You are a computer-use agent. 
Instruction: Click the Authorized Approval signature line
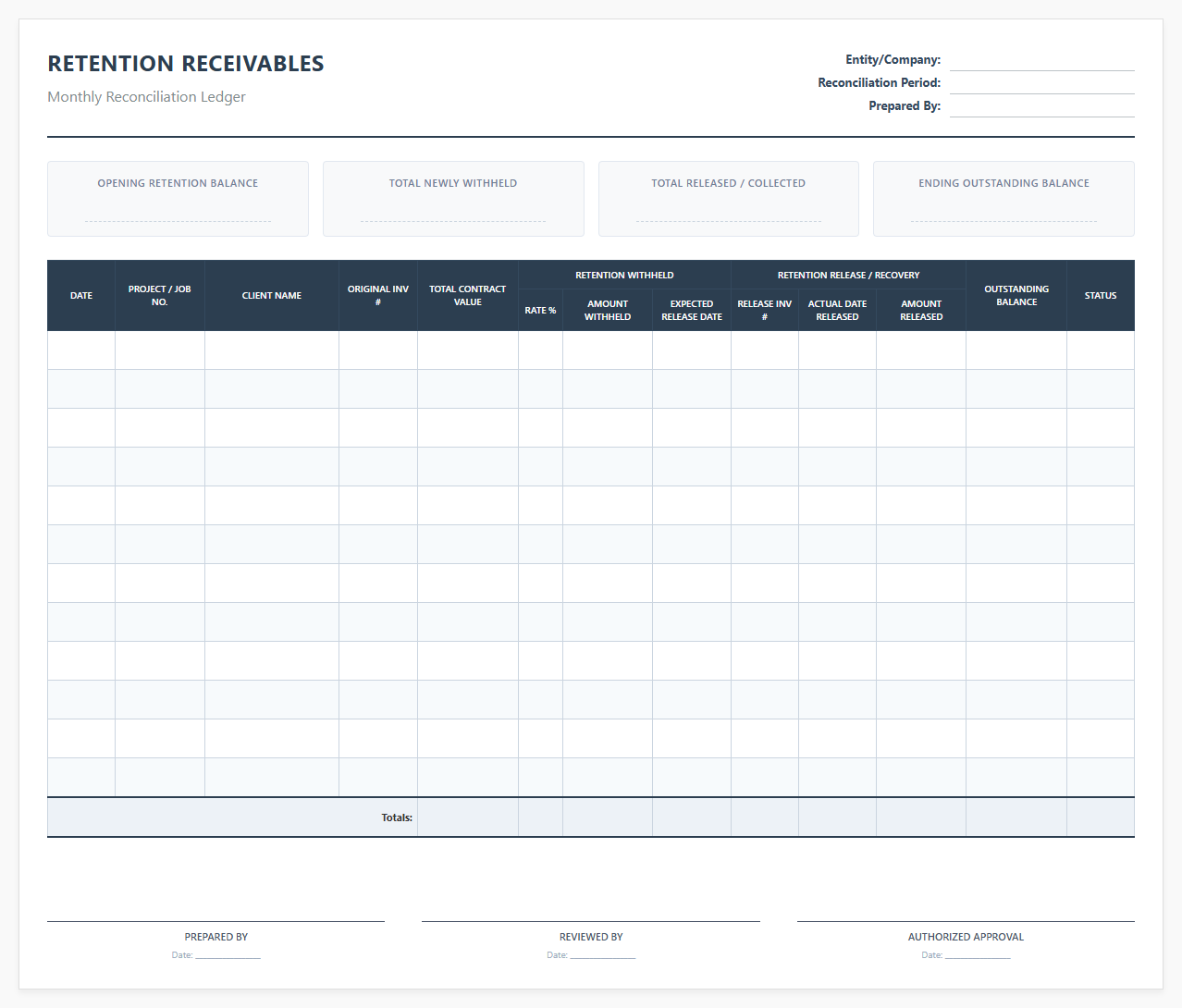pyautogui.click(x=966, y=921)
